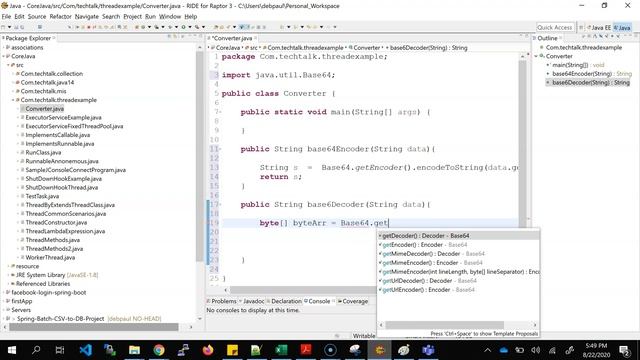Toggle code folding at line 17 base6Decoder
This screenshot has height=360, width=640.
(x=220, y=204)
